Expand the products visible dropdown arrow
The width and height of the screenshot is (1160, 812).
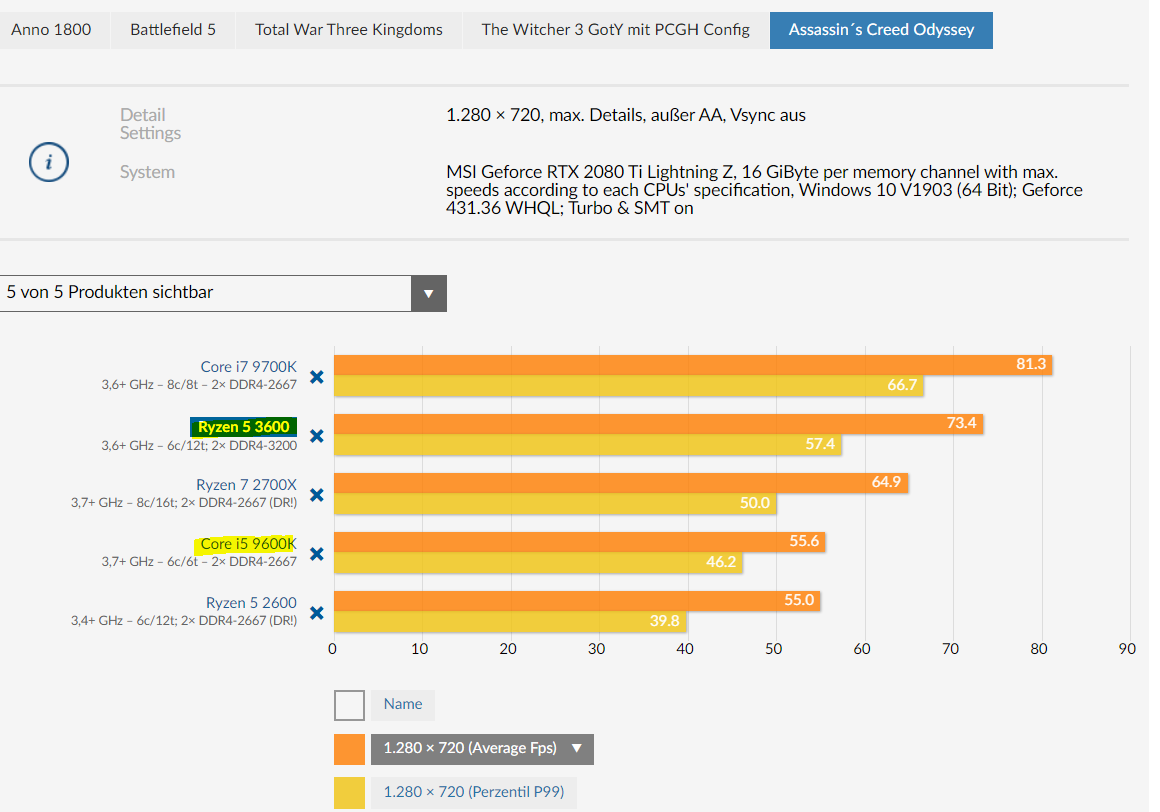[x=428, y=294]
